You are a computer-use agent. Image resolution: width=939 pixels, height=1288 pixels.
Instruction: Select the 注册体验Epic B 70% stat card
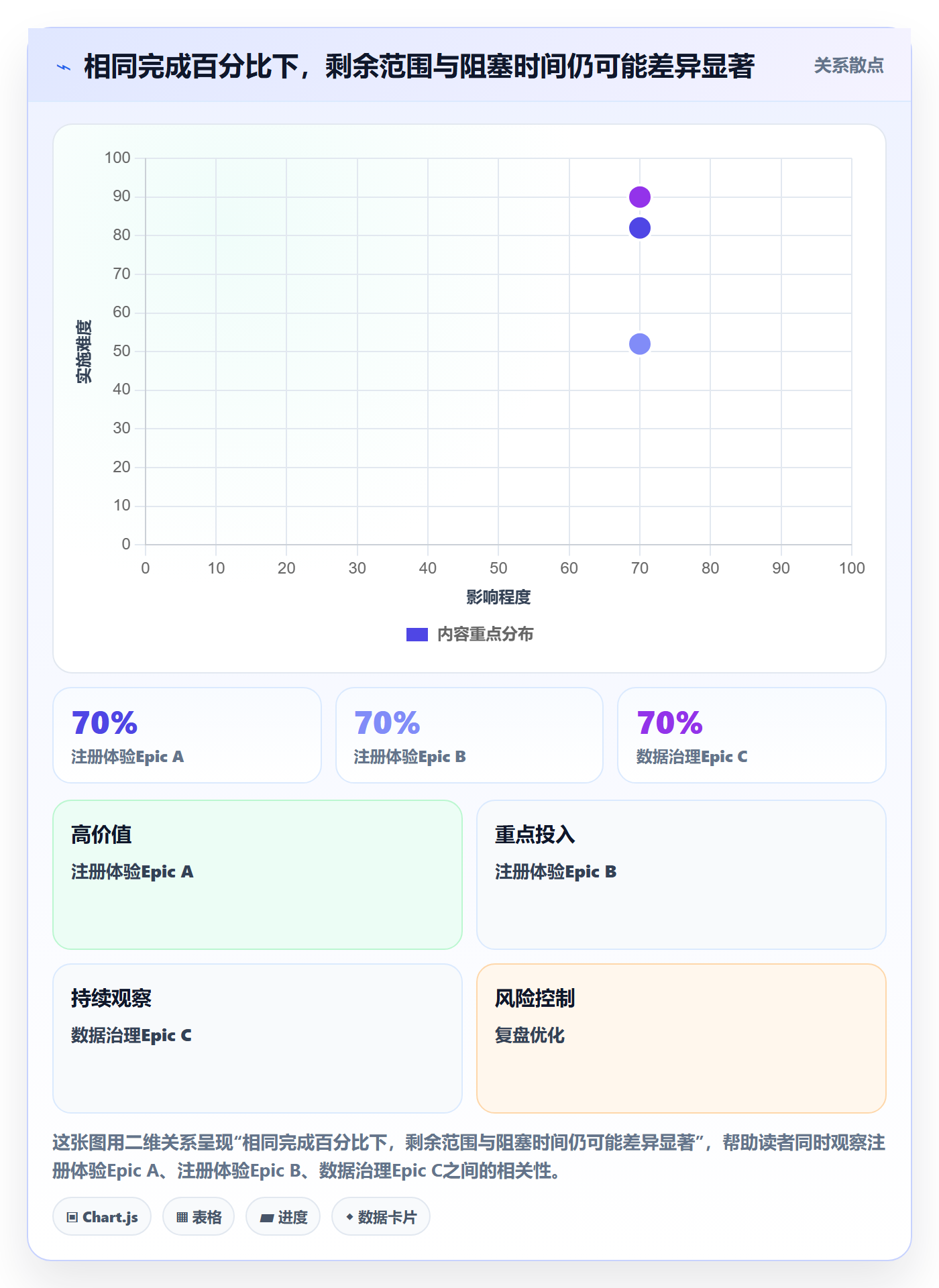pyautogui.click(x=469, y=735)
